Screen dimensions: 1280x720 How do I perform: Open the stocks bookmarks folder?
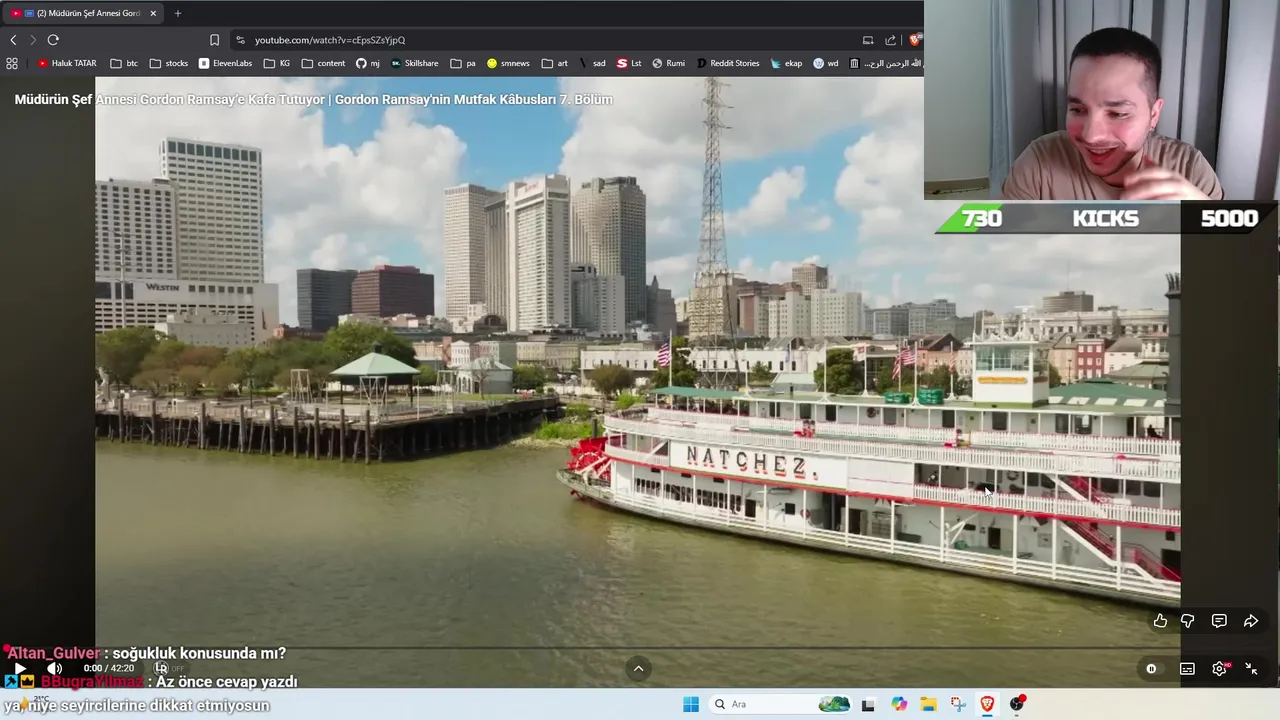pos(168,63)
